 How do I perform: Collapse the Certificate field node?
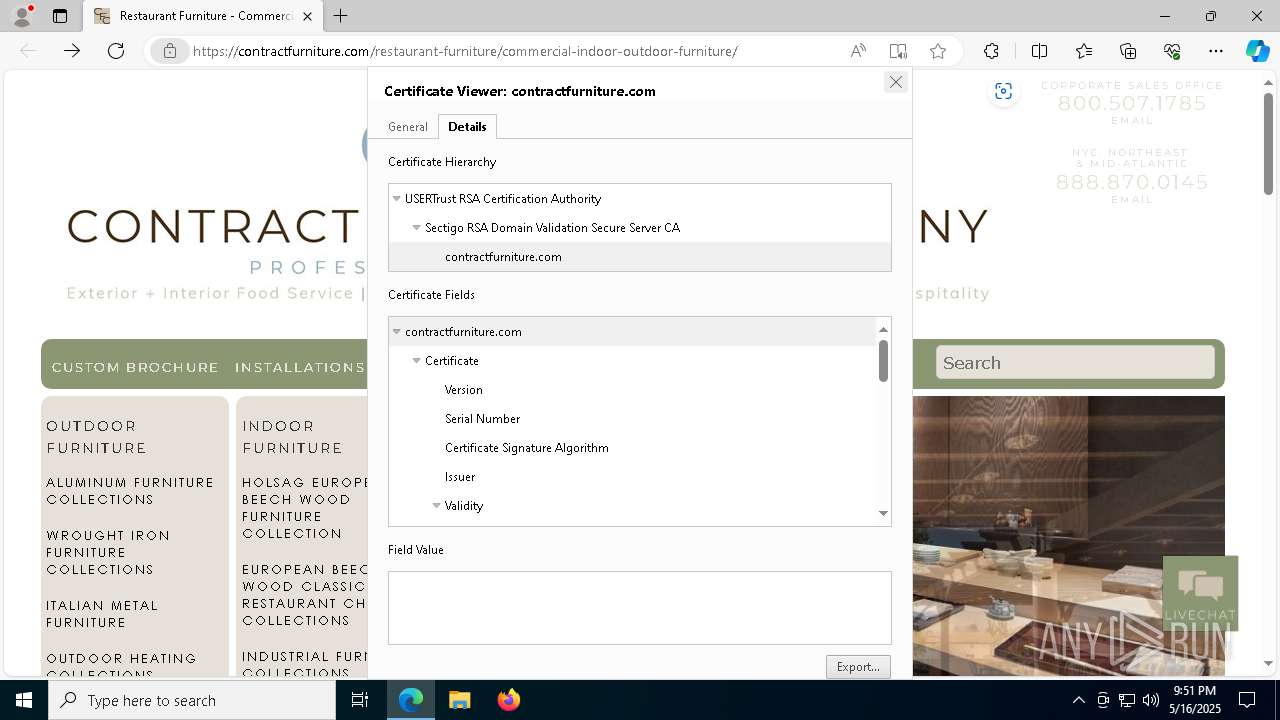point(417,361)
